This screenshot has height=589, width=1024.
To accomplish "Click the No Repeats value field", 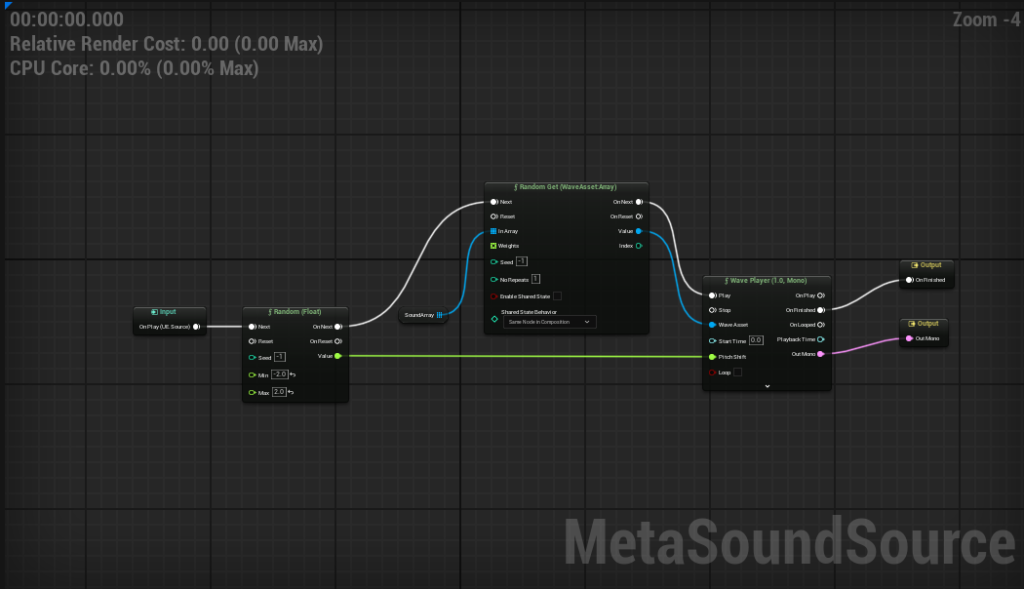I will [x=535, y=278].
